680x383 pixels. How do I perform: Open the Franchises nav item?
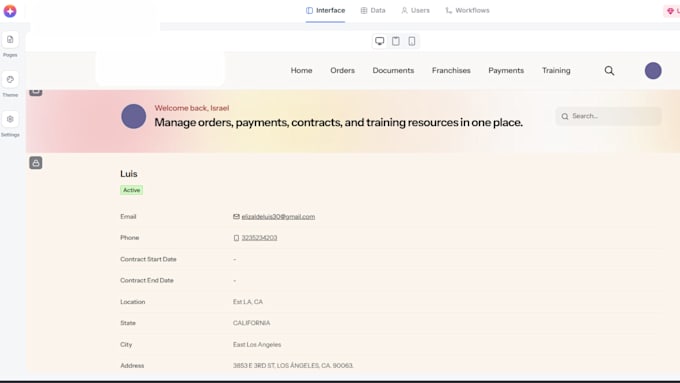pos(451,70)
